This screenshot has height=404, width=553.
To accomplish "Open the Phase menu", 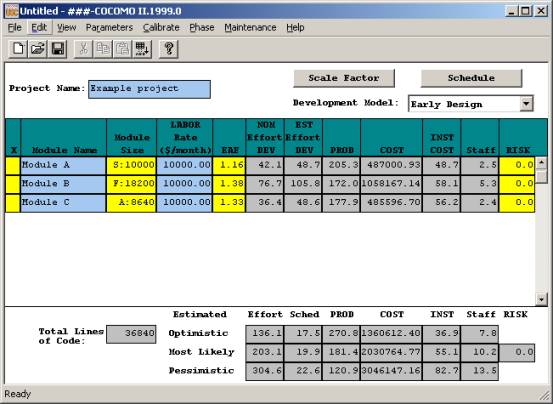I will 202,27.
